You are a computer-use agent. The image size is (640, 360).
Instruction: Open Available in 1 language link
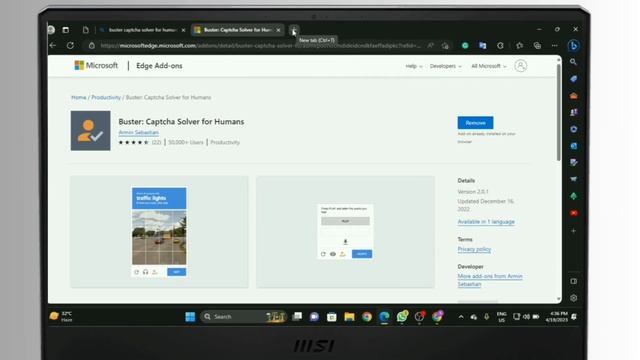coord(486,222)
